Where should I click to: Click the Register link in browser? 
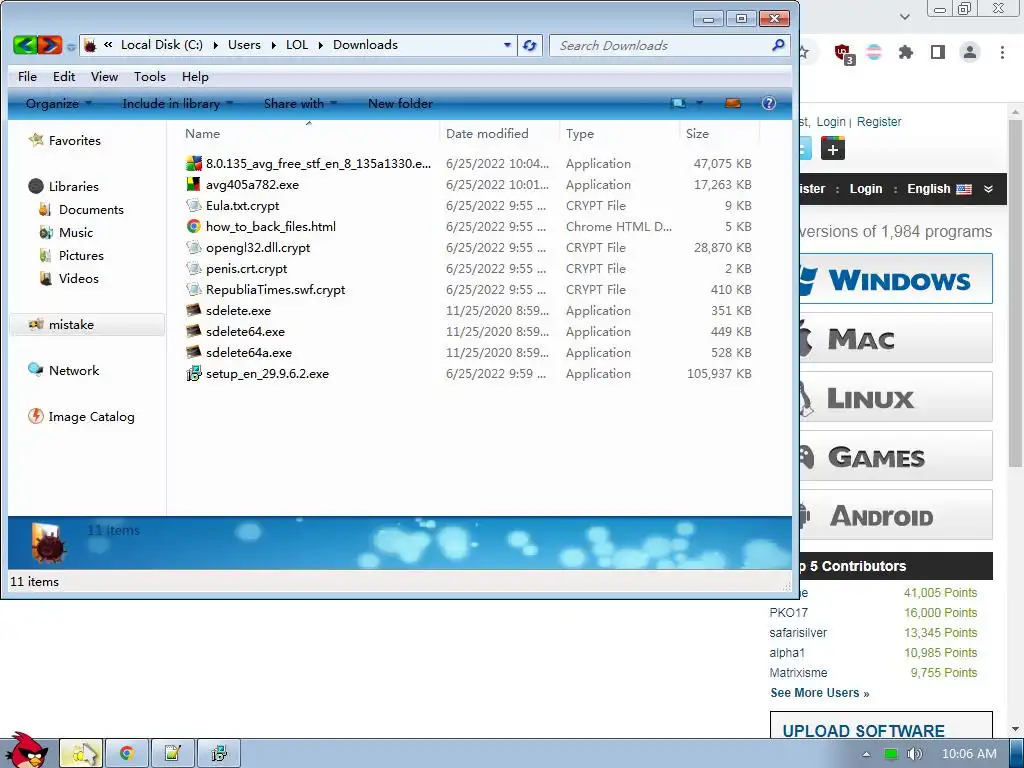click(878, 121)
